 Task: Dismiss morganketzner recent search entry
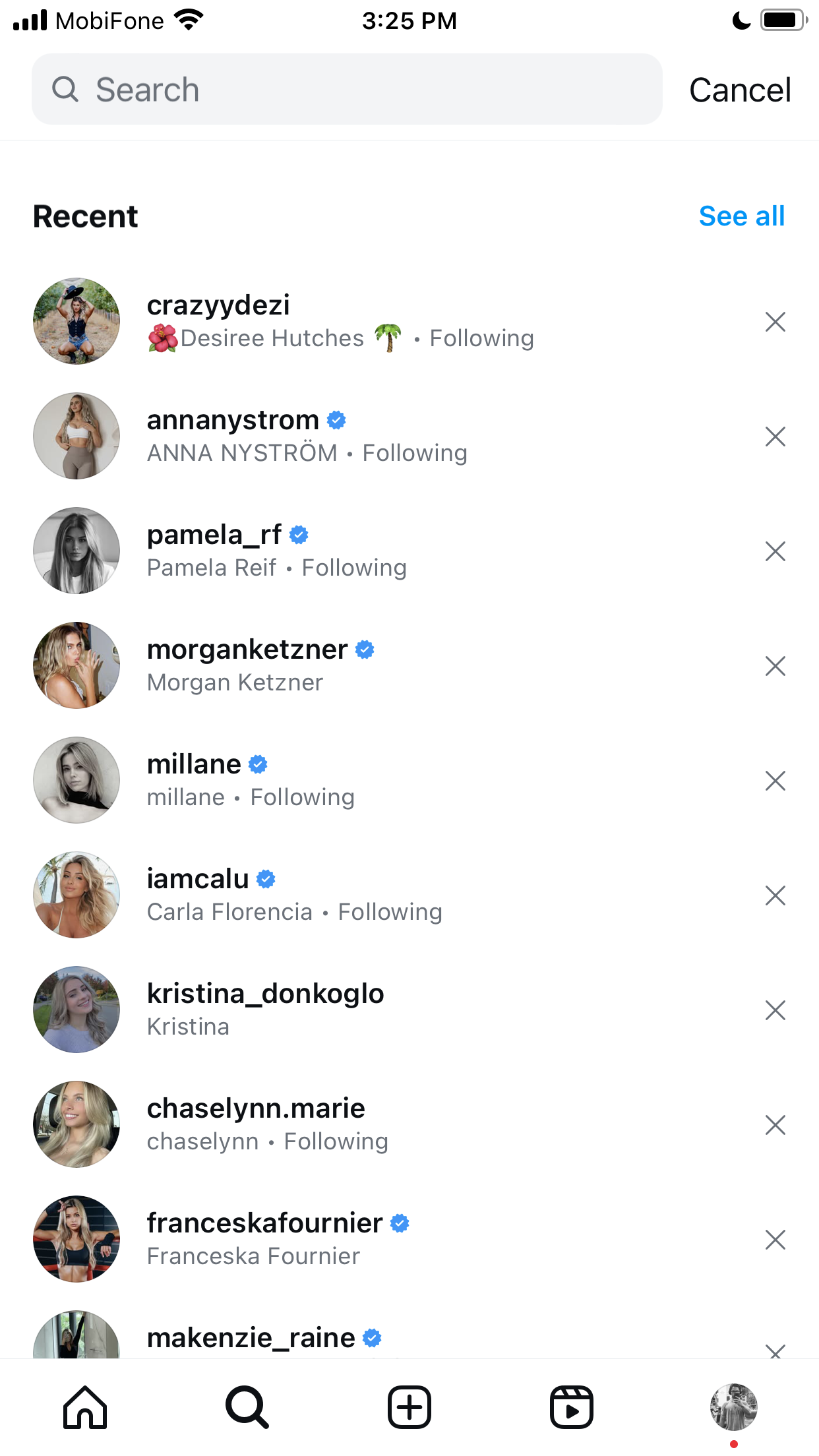775,666
